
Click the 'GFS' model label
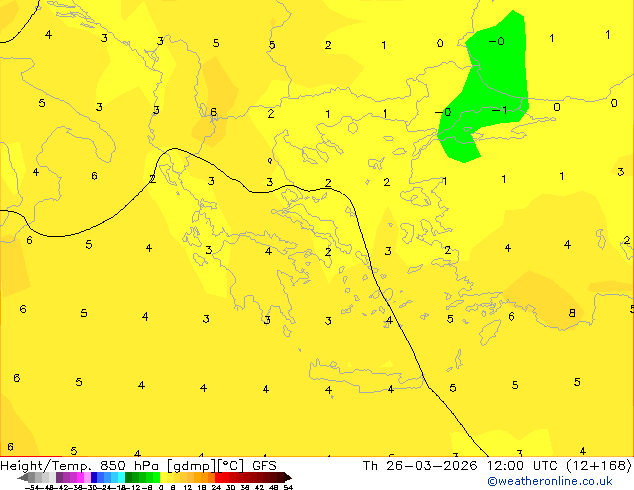[264, 466]
